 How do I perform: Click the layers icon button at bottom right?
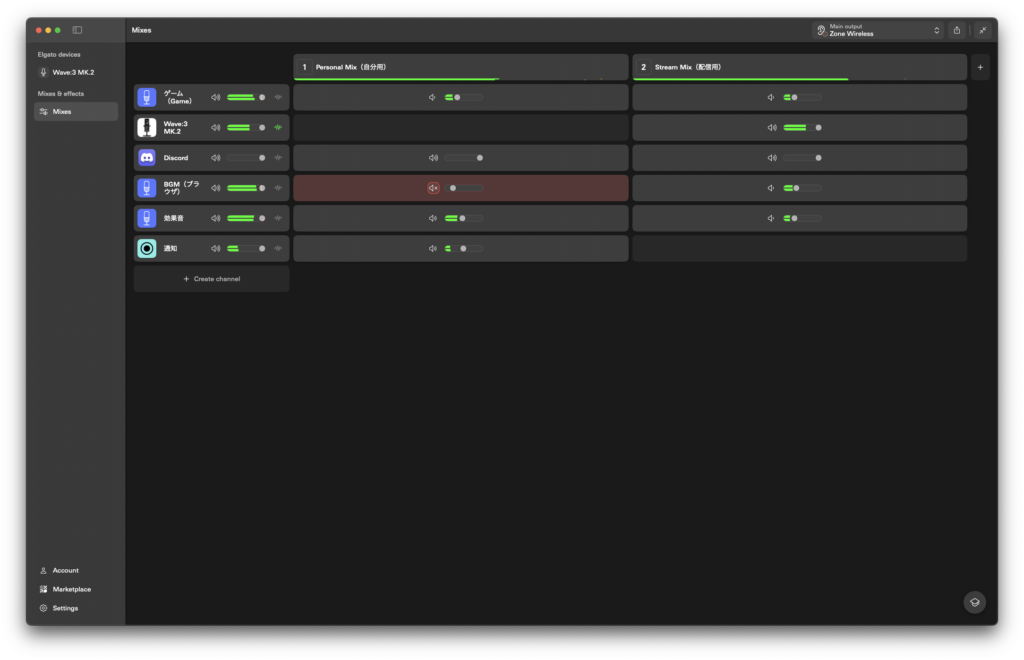[x=974, y=602]
